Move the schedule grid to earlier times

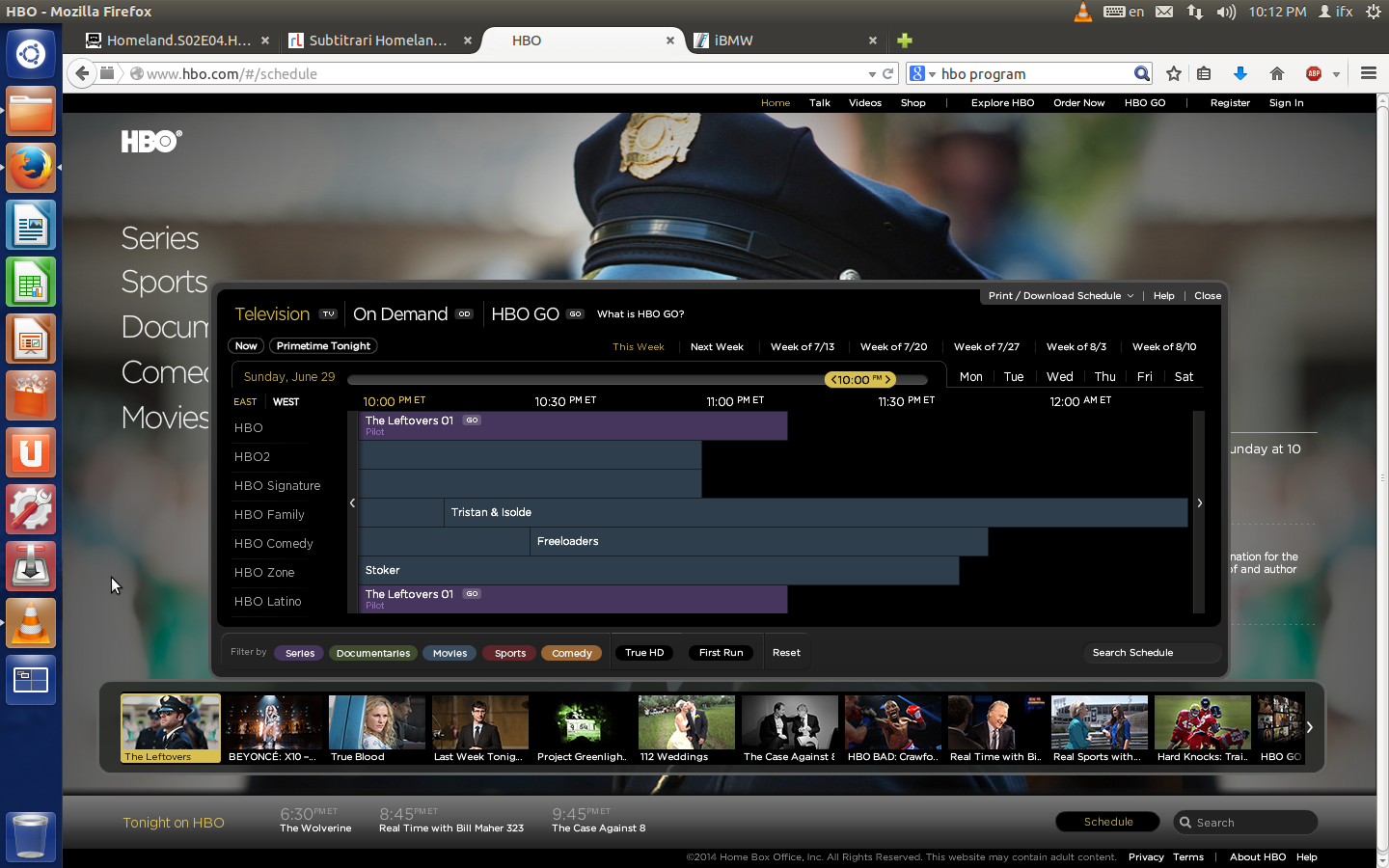coord(352,502)
